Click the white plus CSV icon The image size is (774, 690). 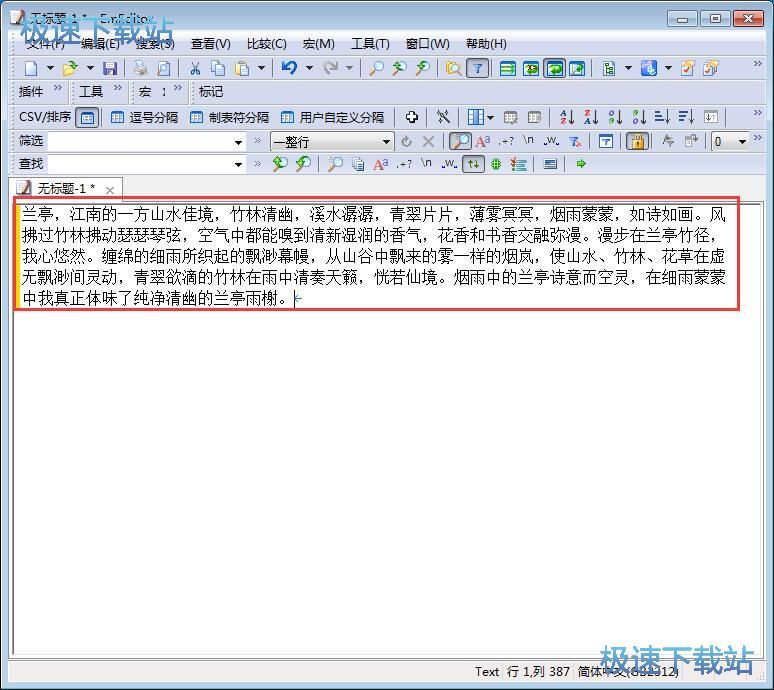(412, 117)
